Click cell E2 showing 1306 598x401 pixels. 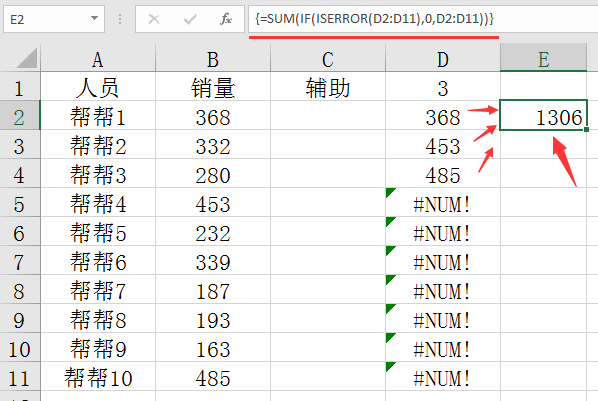pos(543,116)
